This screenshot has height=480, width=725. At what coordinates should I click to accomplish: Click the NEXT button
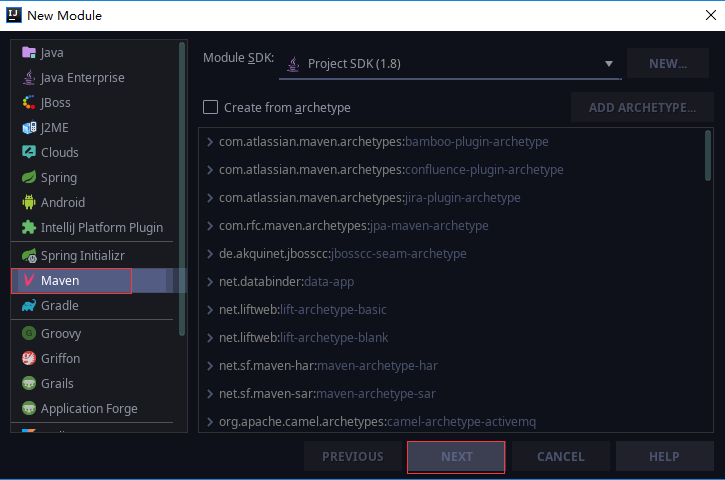point(456,457)
